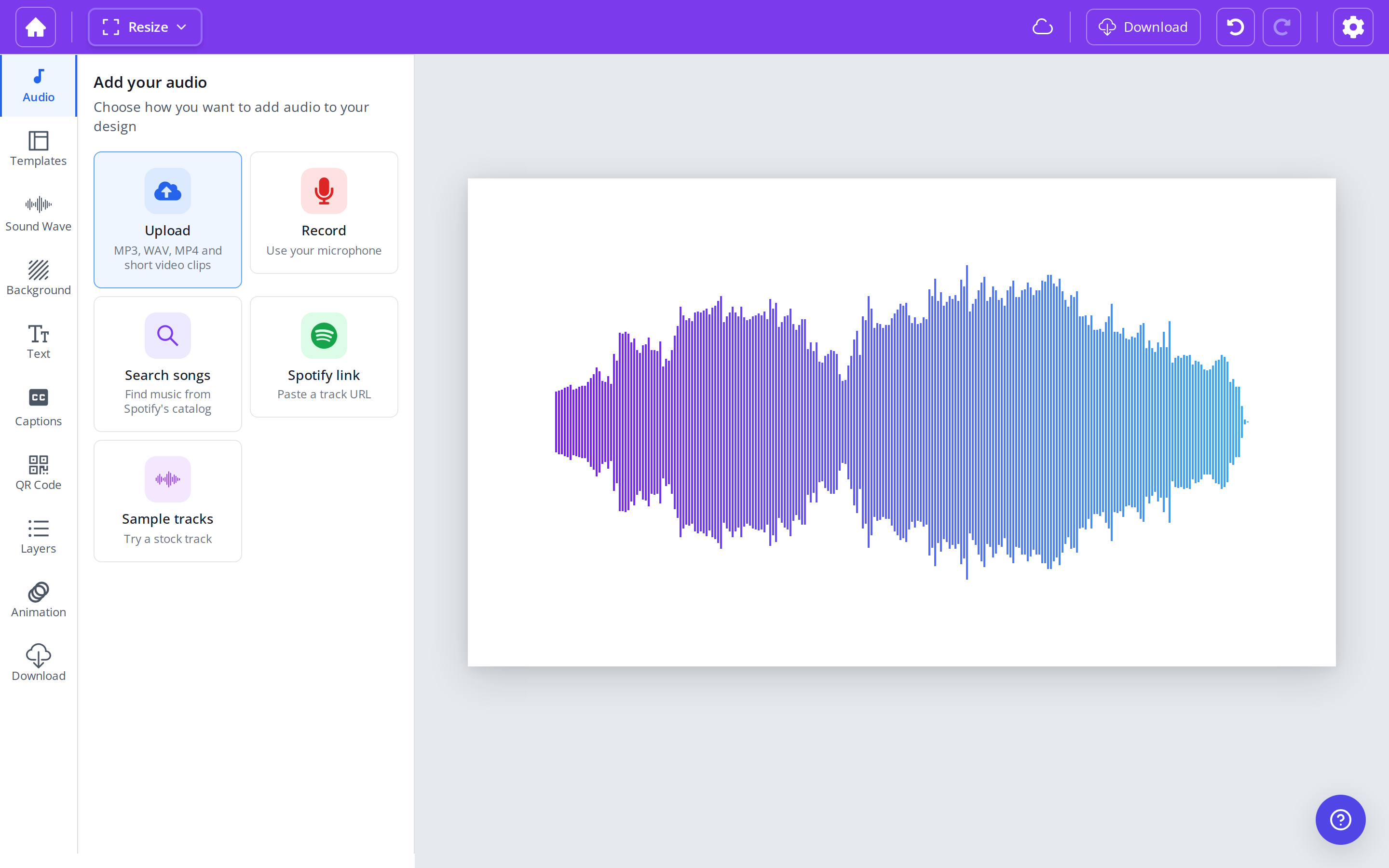Redo the last undone action

point(1281,27)
